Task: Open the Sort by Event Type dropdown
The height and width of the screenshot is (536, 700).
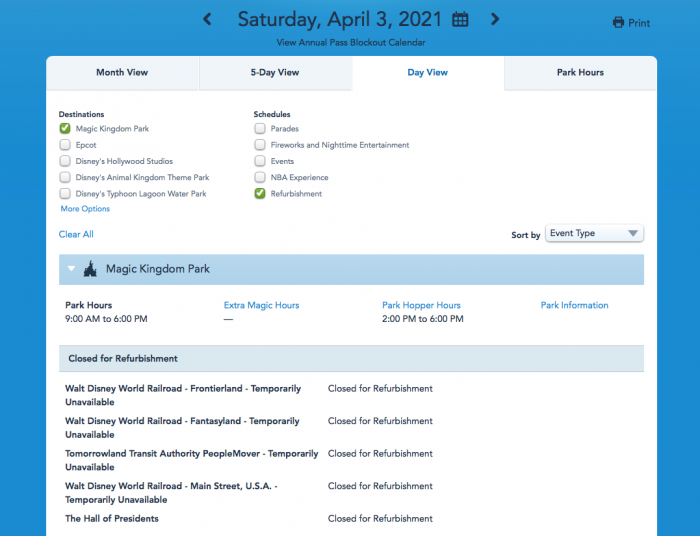Action: point(594,234)
